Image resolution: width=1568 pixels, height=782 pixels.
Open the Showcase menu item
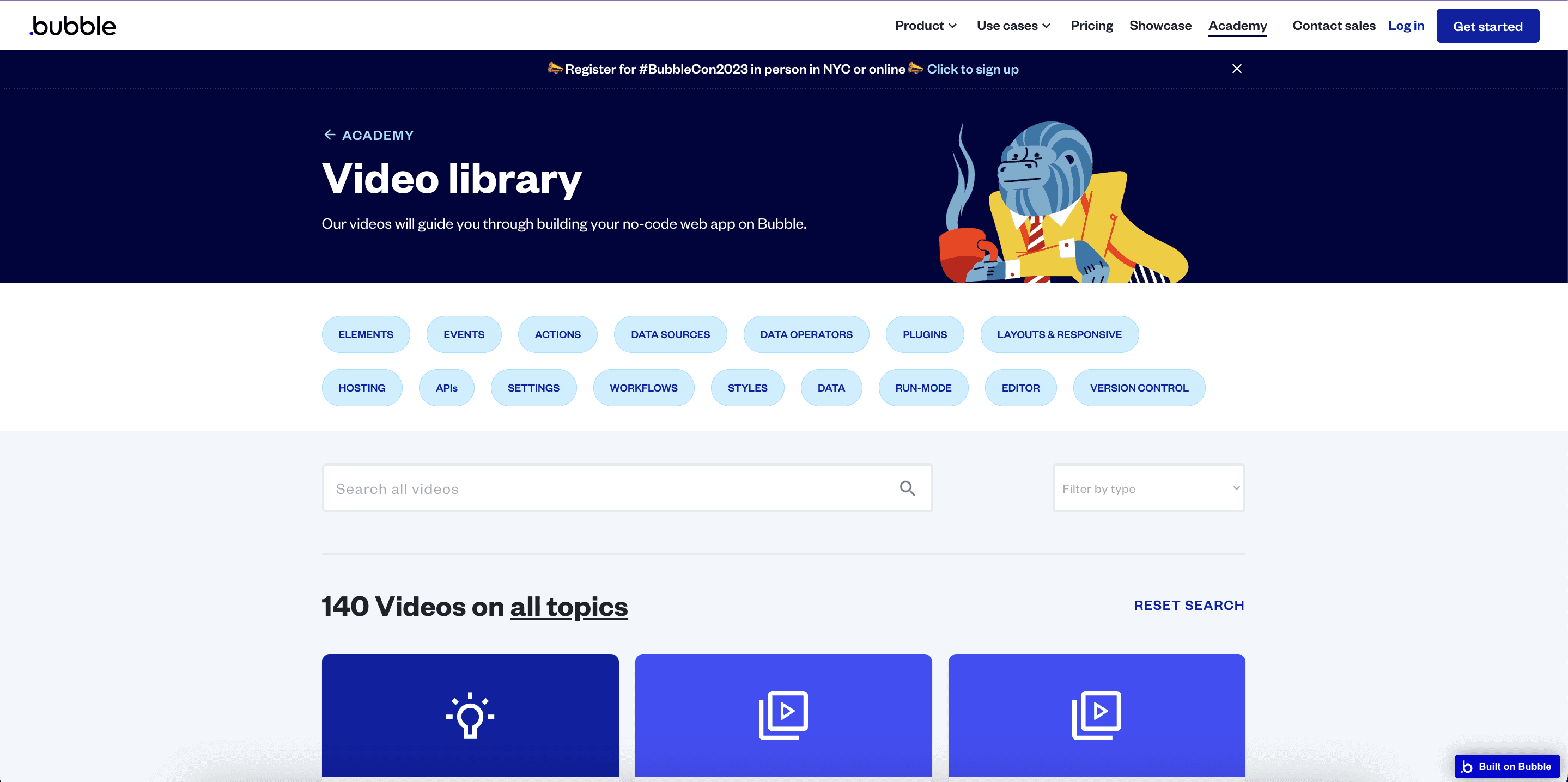[1160, 25]
